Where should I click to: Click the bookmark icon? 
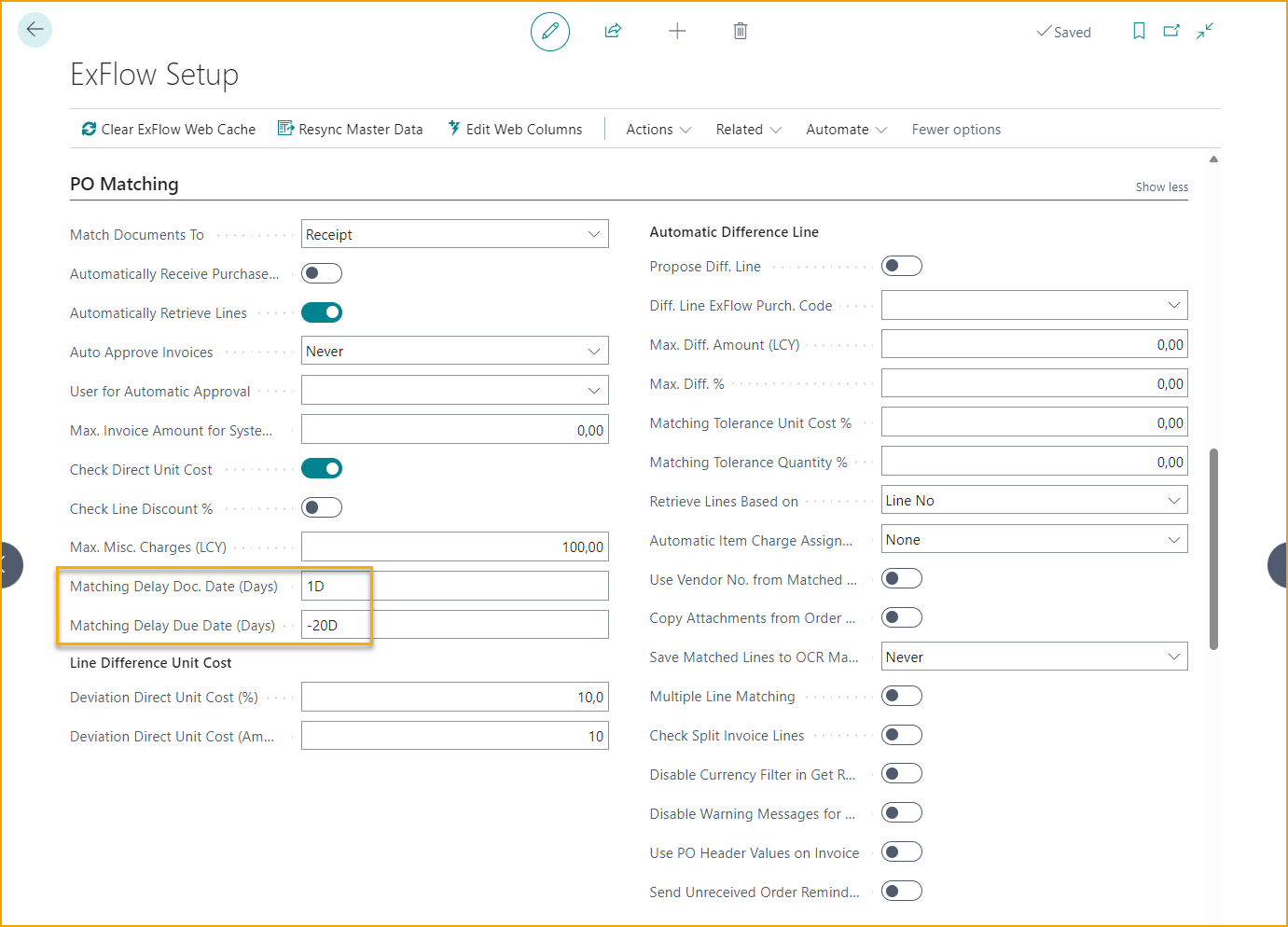tap(1139, 31)
